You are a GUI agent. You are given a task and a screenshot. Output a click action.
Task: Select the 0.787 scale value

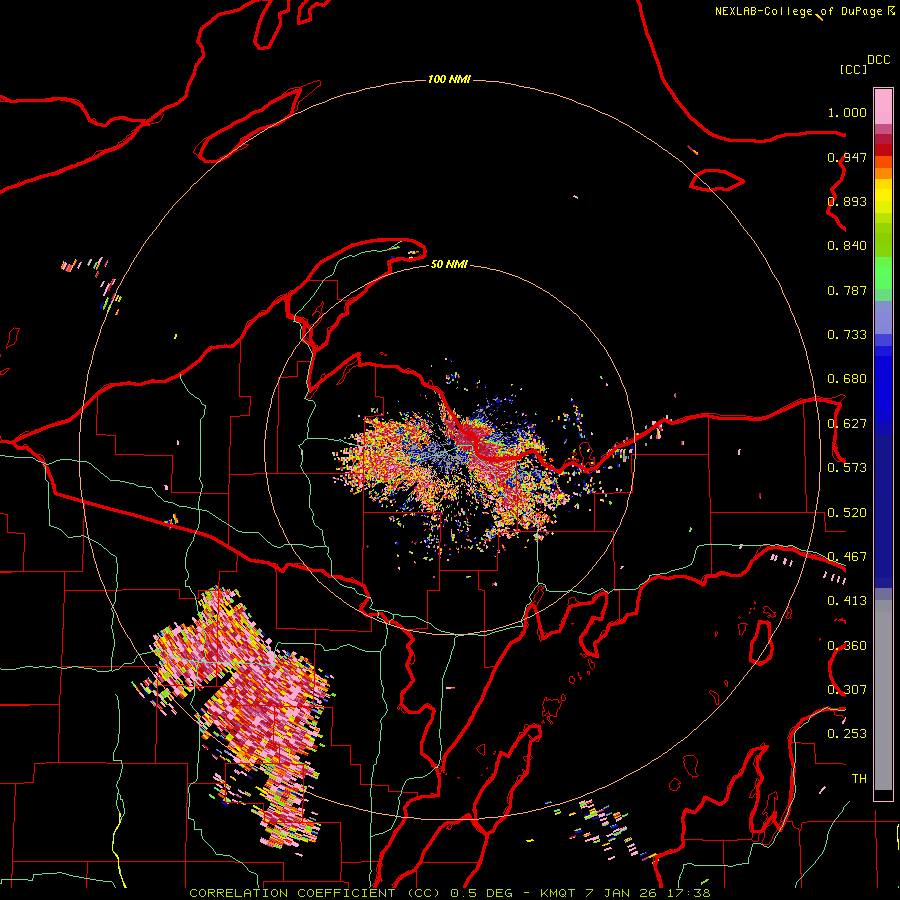pyautogui.click(x=847, y=290)
